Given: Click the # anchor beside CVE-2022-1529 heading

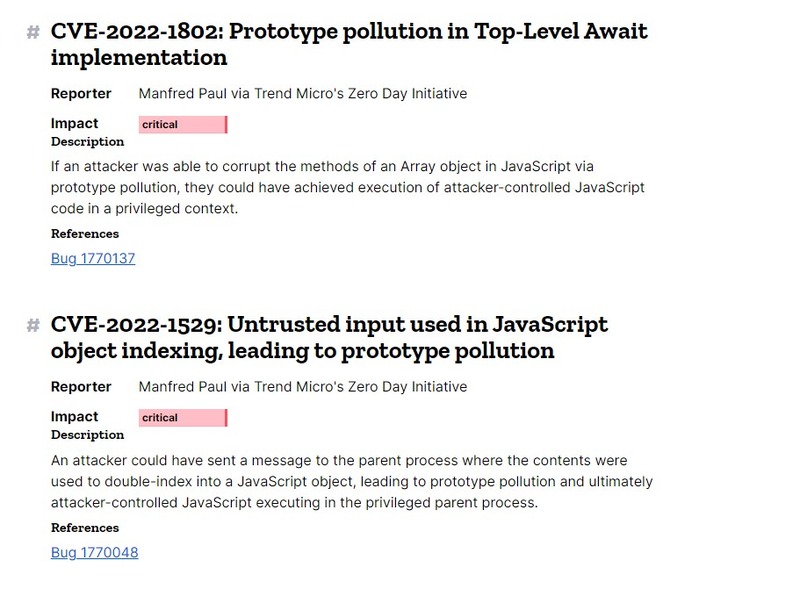Looking at the screenshot, I should pyautogui.click(x=33, y=325).
